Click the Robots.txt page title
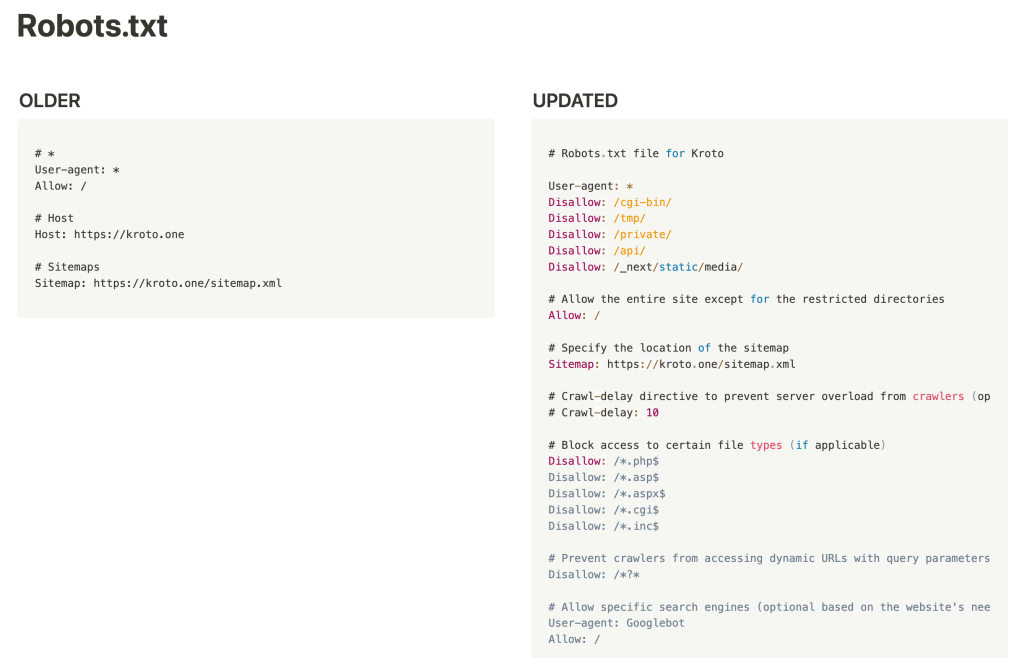This screenshot has width=1024, height=658. pyautogui.click(x=92, y=26)
